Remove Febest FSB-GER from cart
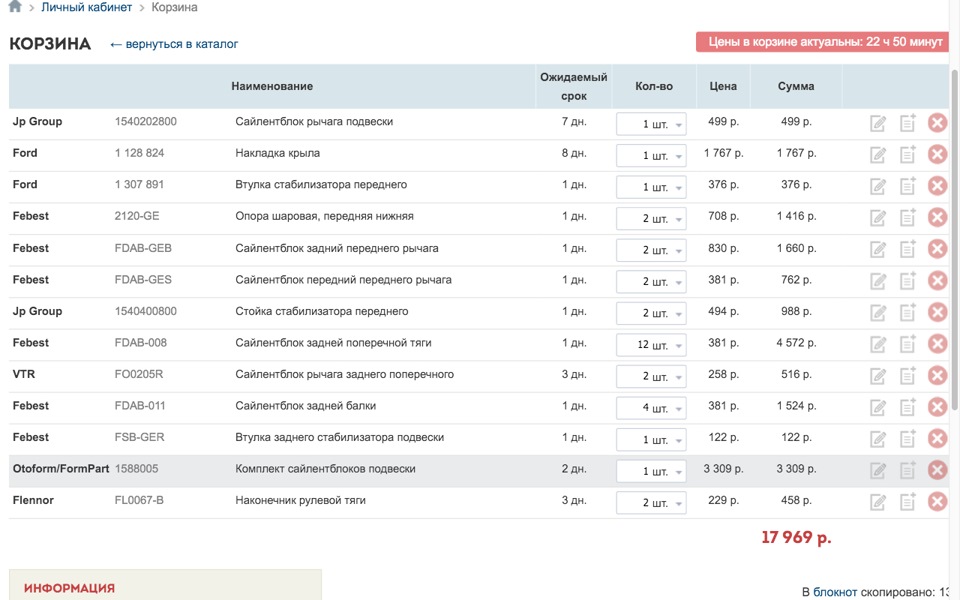Viewport: 960px width, 600px height. tap(937, 438)
